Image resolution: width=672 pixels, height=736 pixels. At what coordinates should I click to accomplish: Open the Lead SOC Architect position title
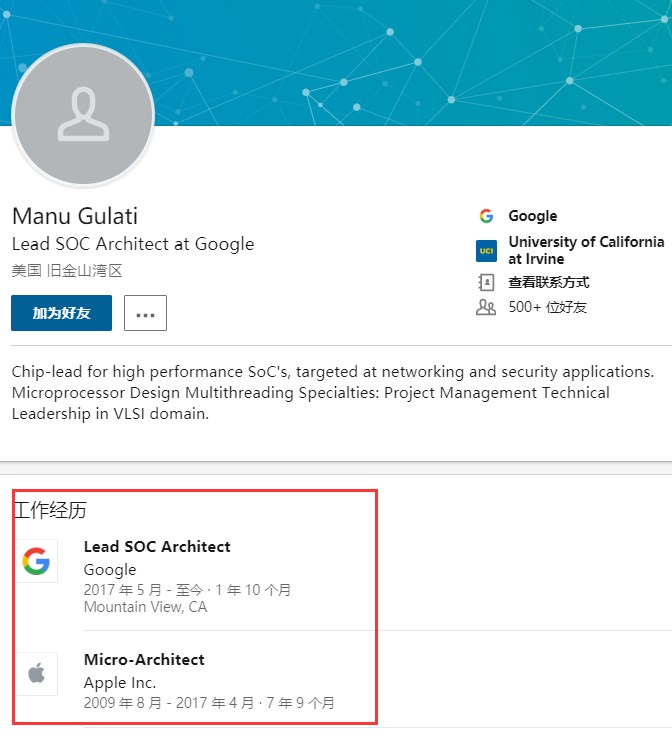(x=157, y=547)
